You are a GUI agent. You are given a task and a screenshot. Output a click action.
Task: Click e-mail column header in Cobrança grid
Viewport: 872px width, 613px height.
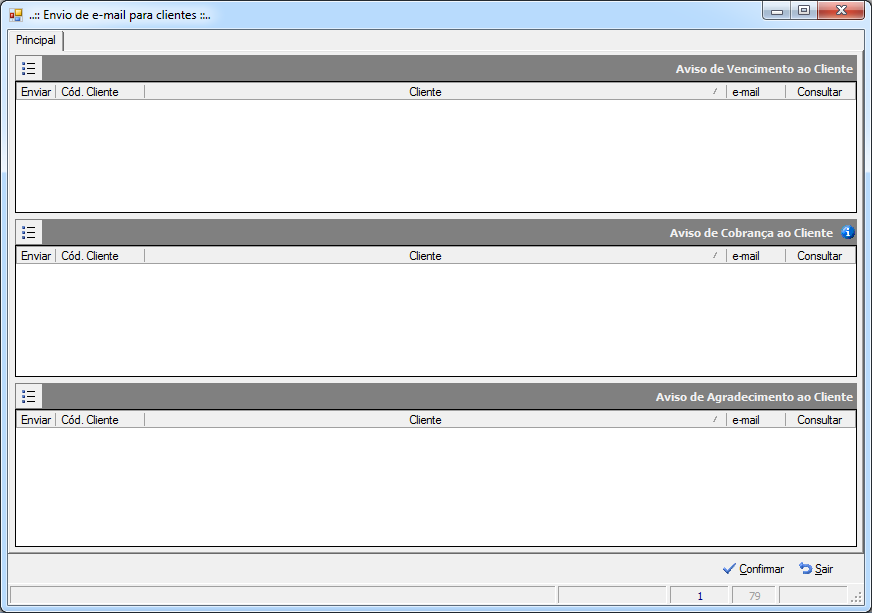tap(756, 256)
